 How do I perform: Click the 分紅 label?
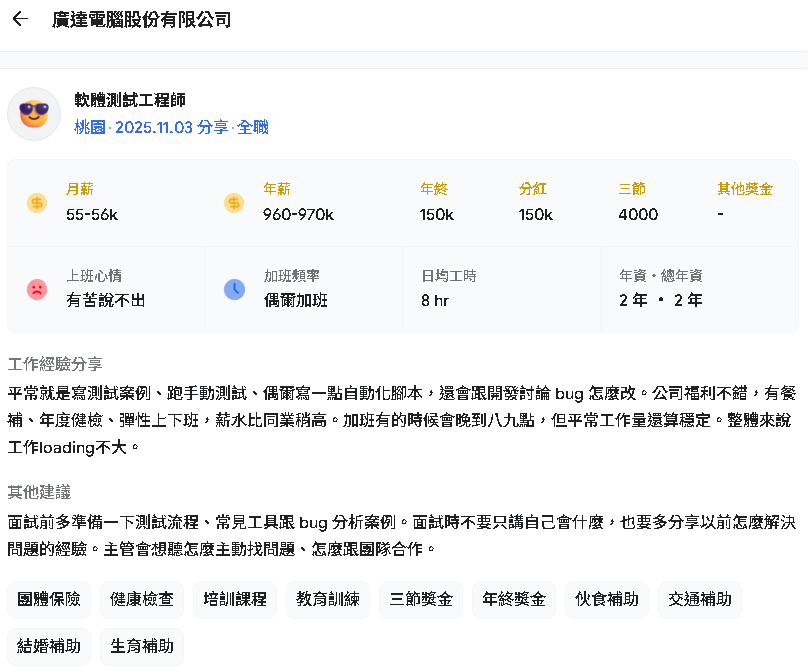click(533, 189)
